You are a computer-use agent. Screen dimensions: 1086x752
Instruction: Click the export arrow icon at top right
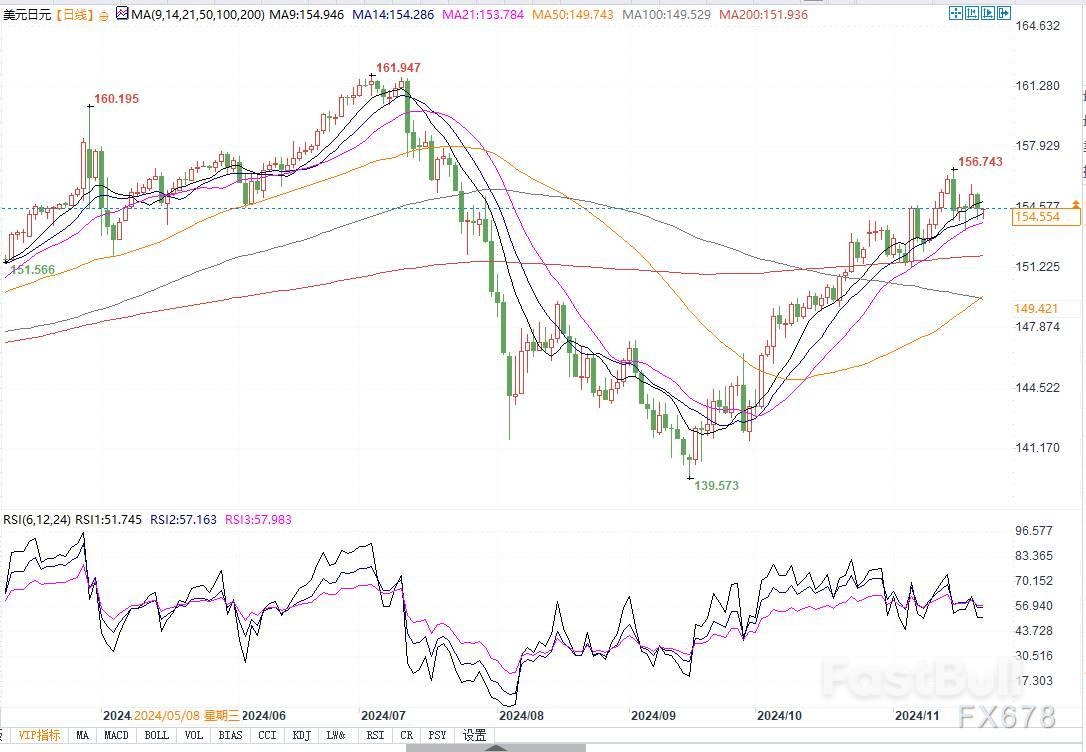pos(1004,12)
